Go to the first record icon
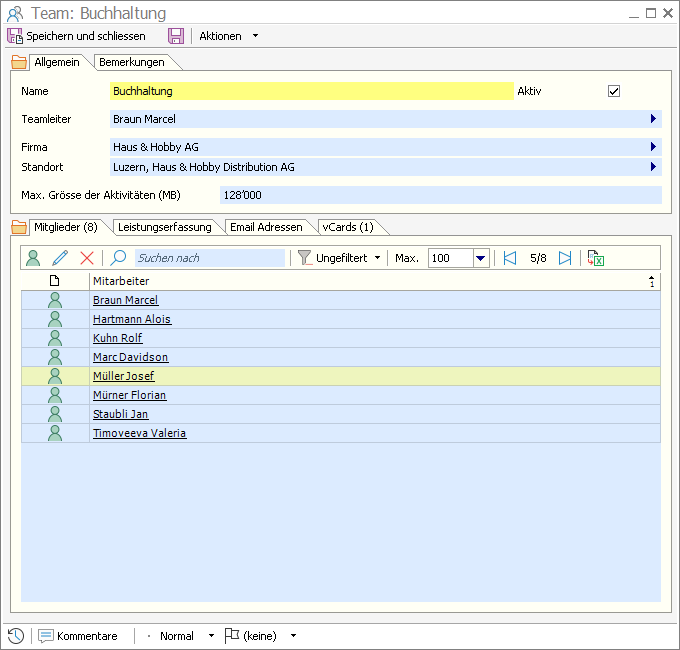 [x=510, y=258]
